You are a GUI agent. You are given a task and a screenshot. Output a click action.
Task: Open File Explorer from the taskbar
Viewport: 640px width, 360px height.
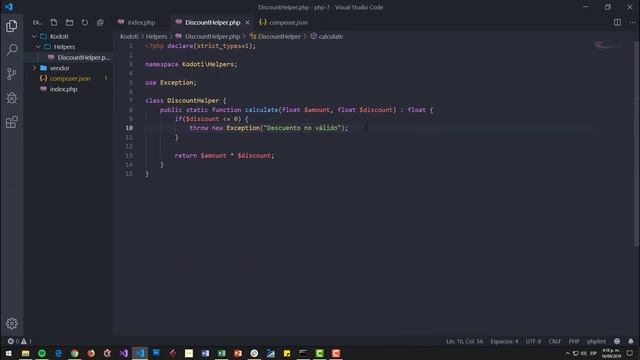coord(25,353)
